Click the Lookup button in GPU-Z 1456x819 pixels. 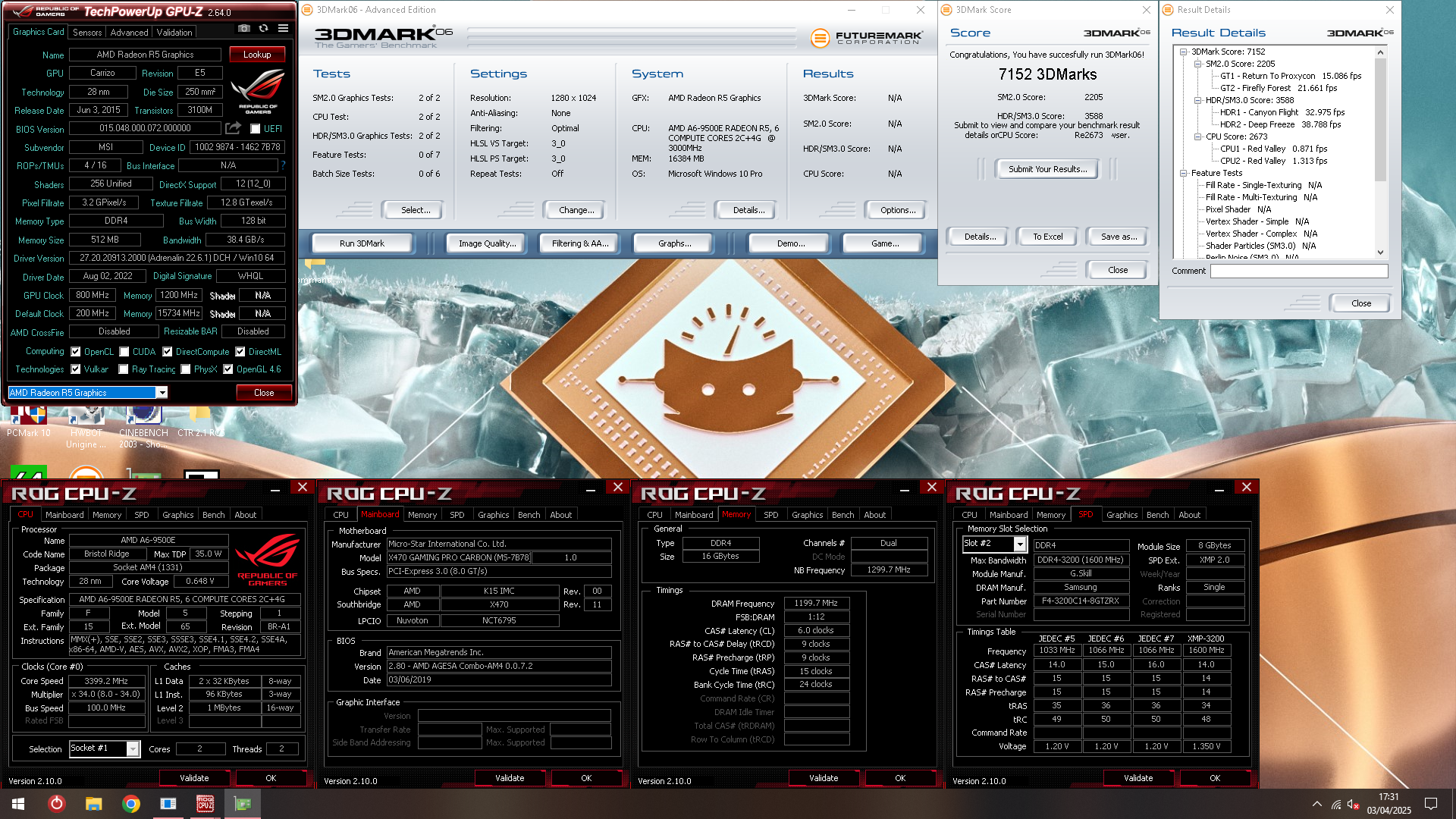pos(257,55)
